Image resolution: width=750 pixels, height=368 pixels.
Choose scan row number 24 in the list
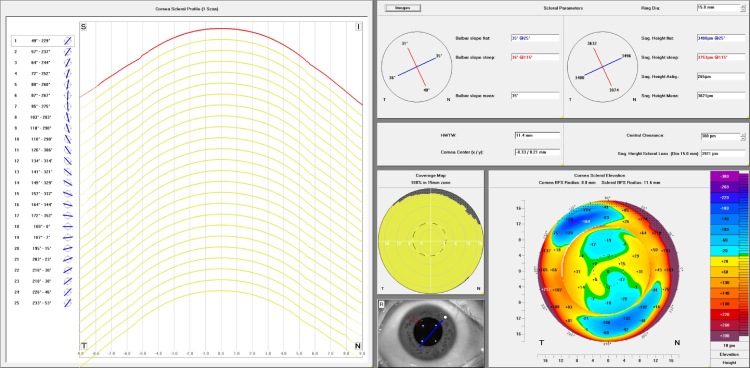pos(43,292)
